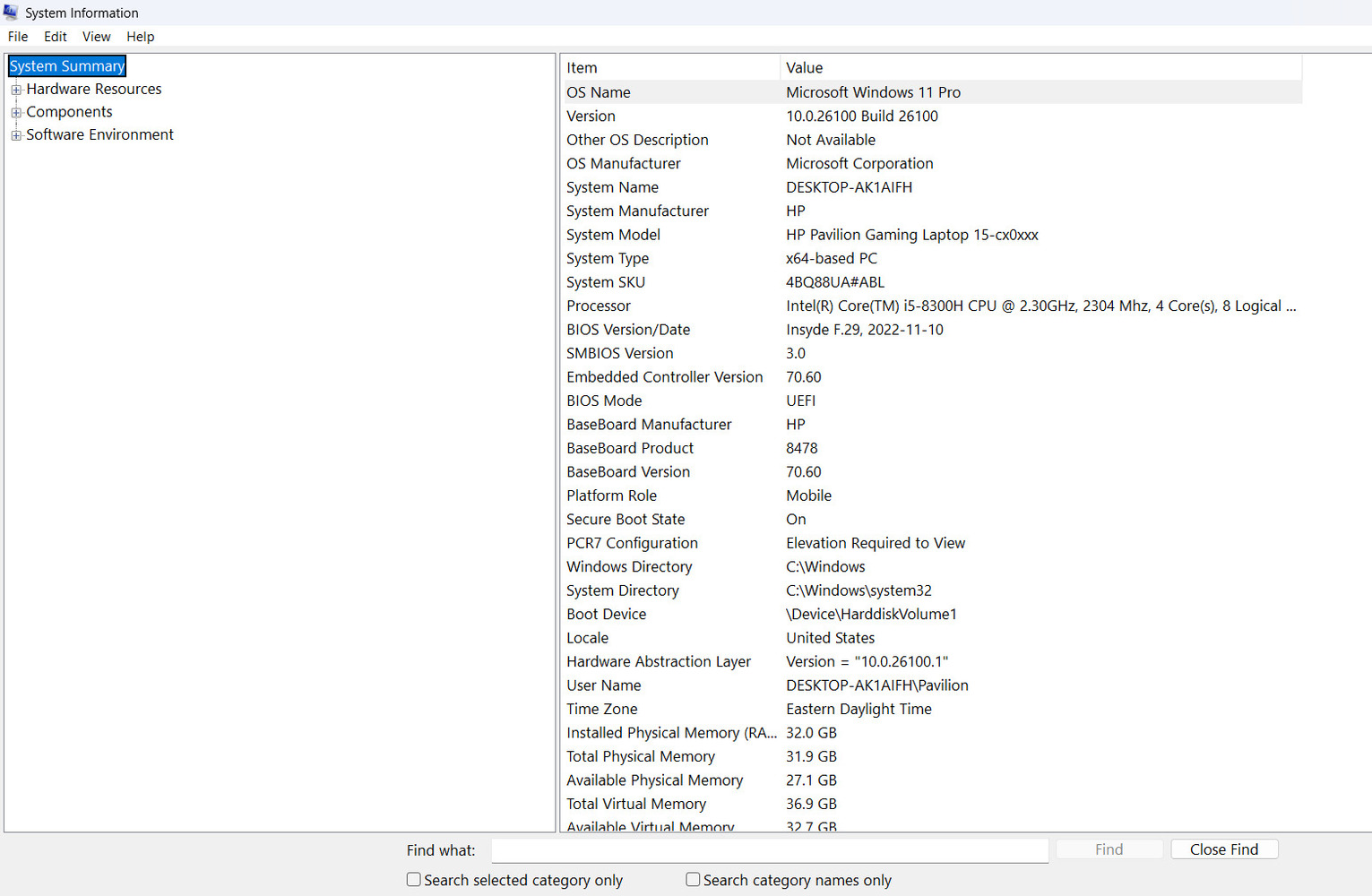1372x896 pixels.
Task: Expand the Components node
Action: coord(16,112)
